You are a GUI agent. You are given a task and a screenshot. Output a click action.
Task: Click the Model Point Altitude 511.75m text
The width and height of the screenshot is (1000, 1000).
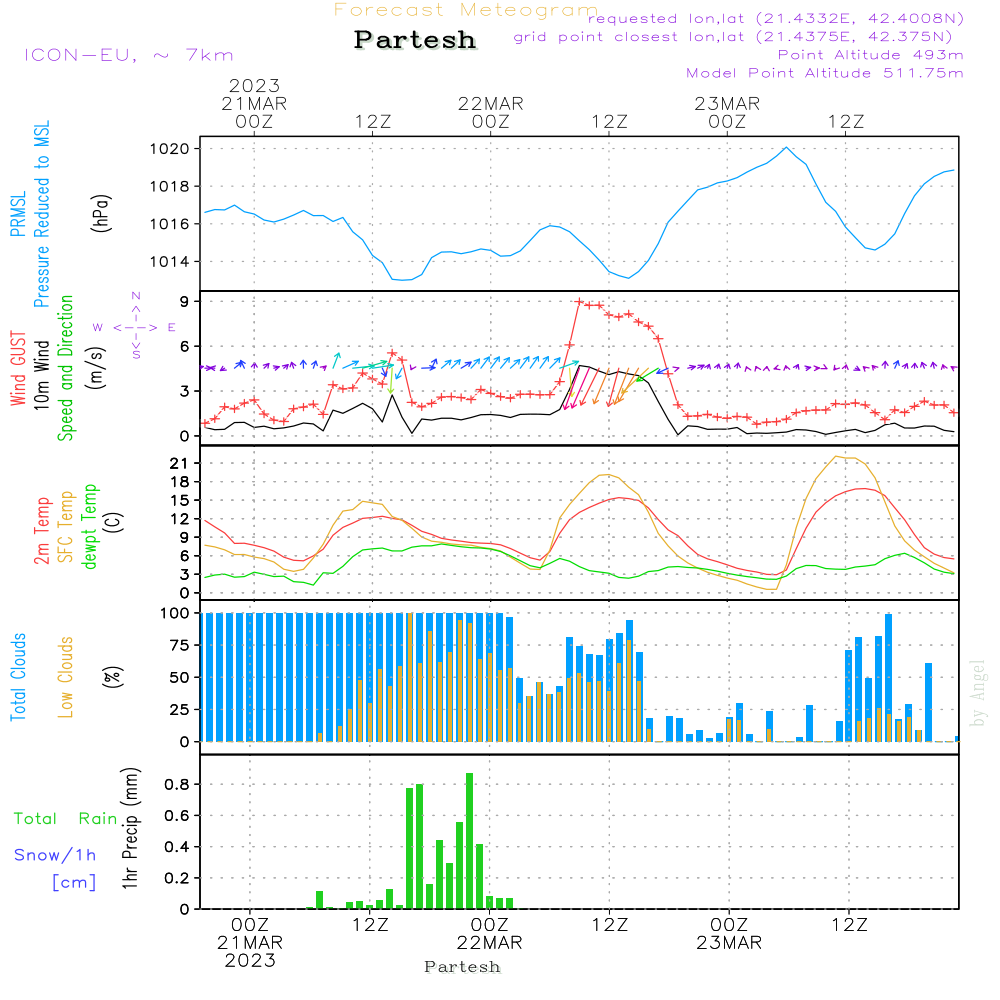(825, 73)
